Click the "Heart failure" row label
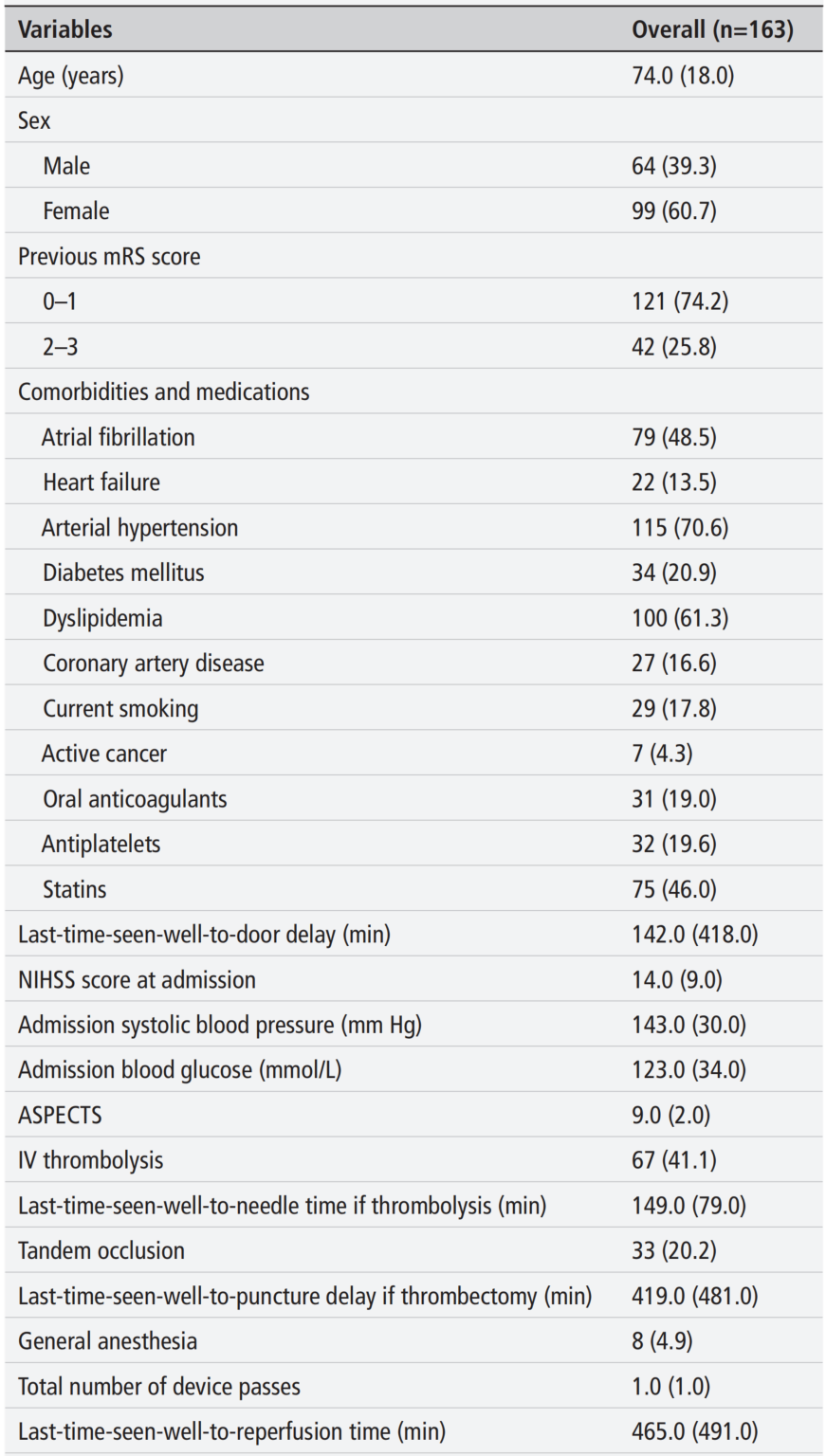Screen dimensions: 826x1456 101,482
